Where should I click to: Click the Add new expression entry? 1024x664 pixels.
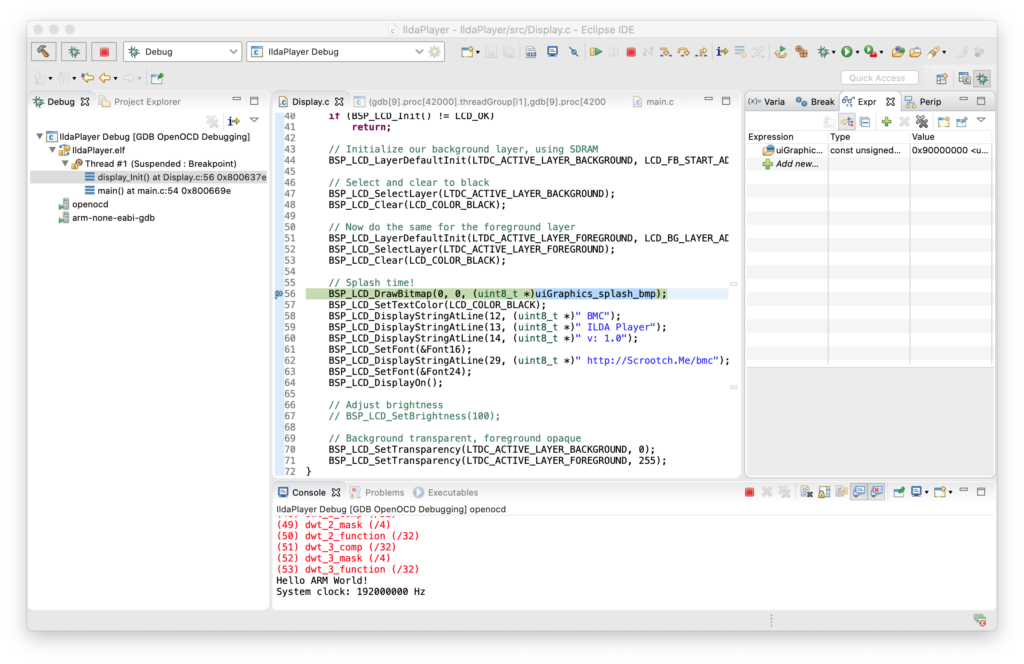[798, 164]
